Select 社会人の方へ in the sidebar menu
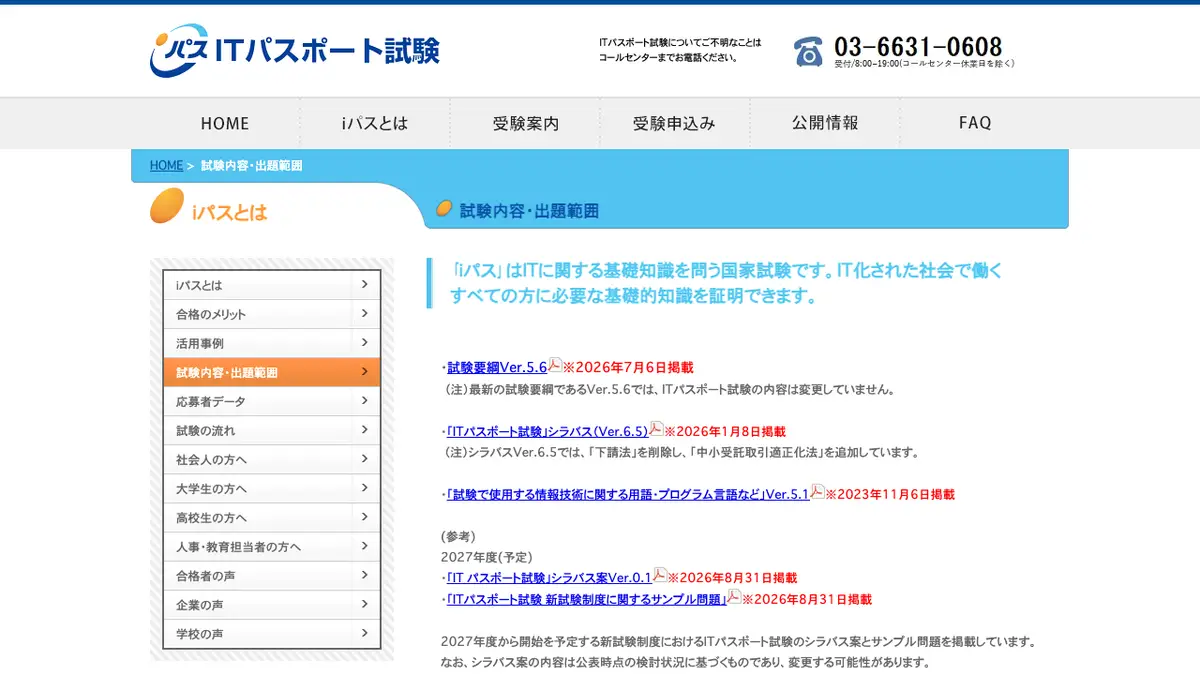Viewport: 1200px width, 675px height. click(272, 459)
